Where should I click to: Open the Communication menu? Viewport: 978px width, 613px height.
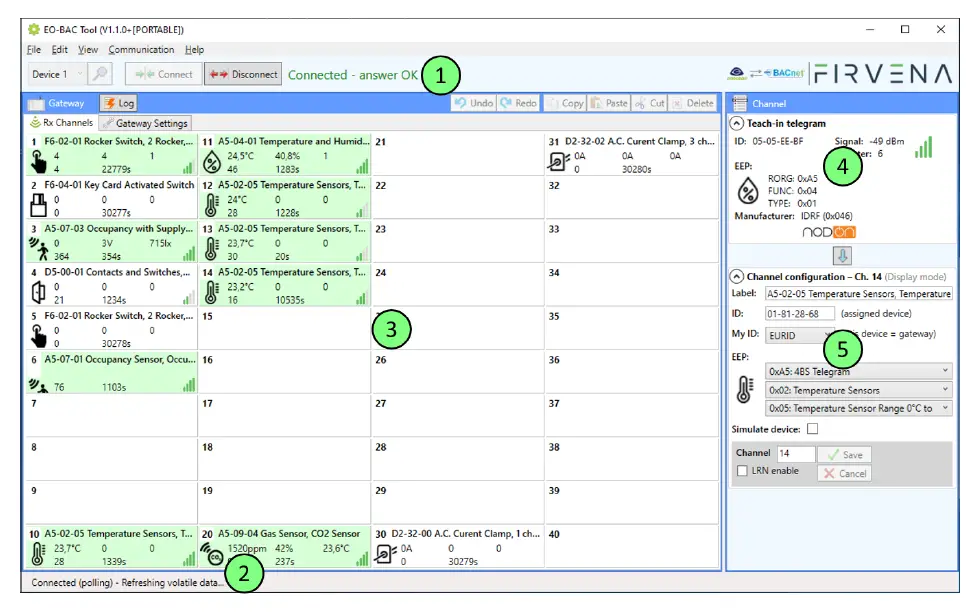[141, 49]
